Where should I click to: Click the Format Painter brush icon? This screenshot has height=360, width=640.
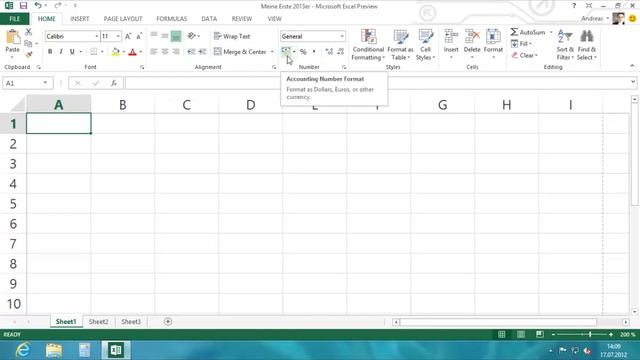click(28, 54)
